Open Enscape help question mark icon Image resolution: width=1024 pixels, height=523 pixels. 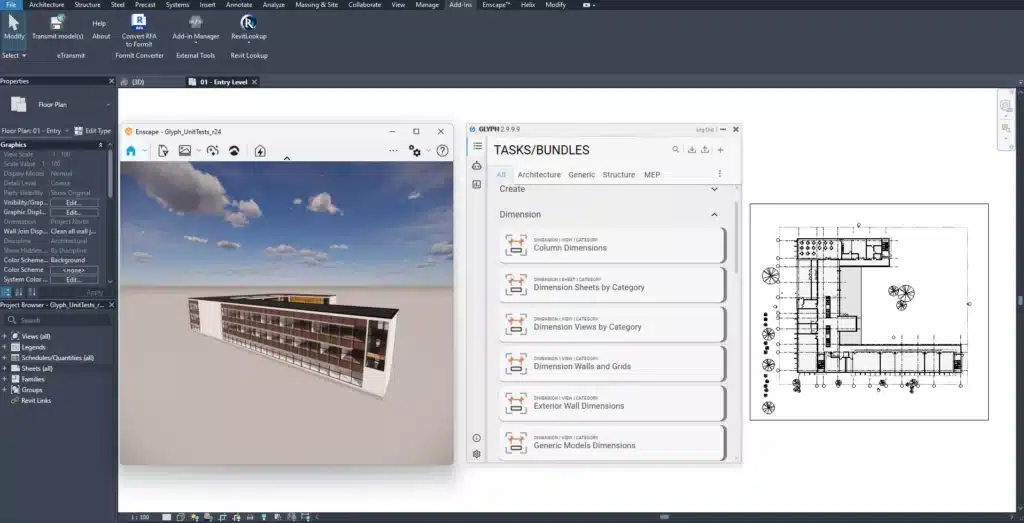click(x=442, y=151)
